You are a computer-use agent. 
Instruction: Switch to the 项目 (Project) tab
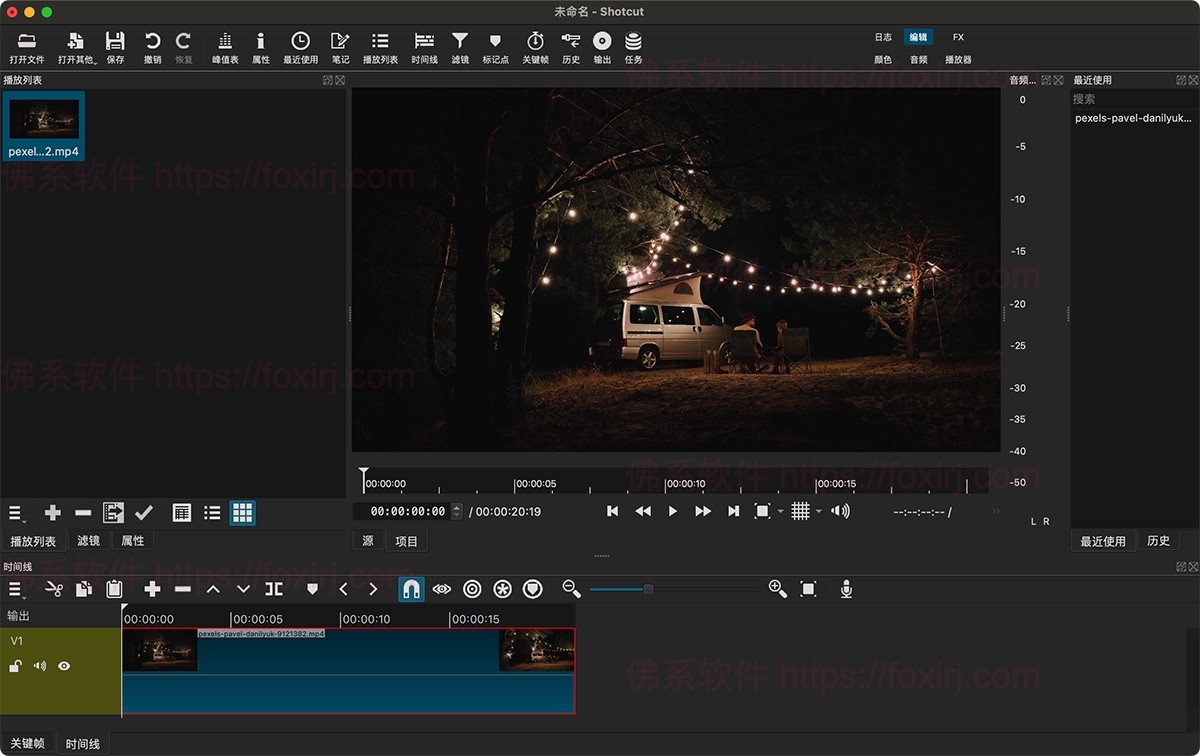tap(406, 541)
